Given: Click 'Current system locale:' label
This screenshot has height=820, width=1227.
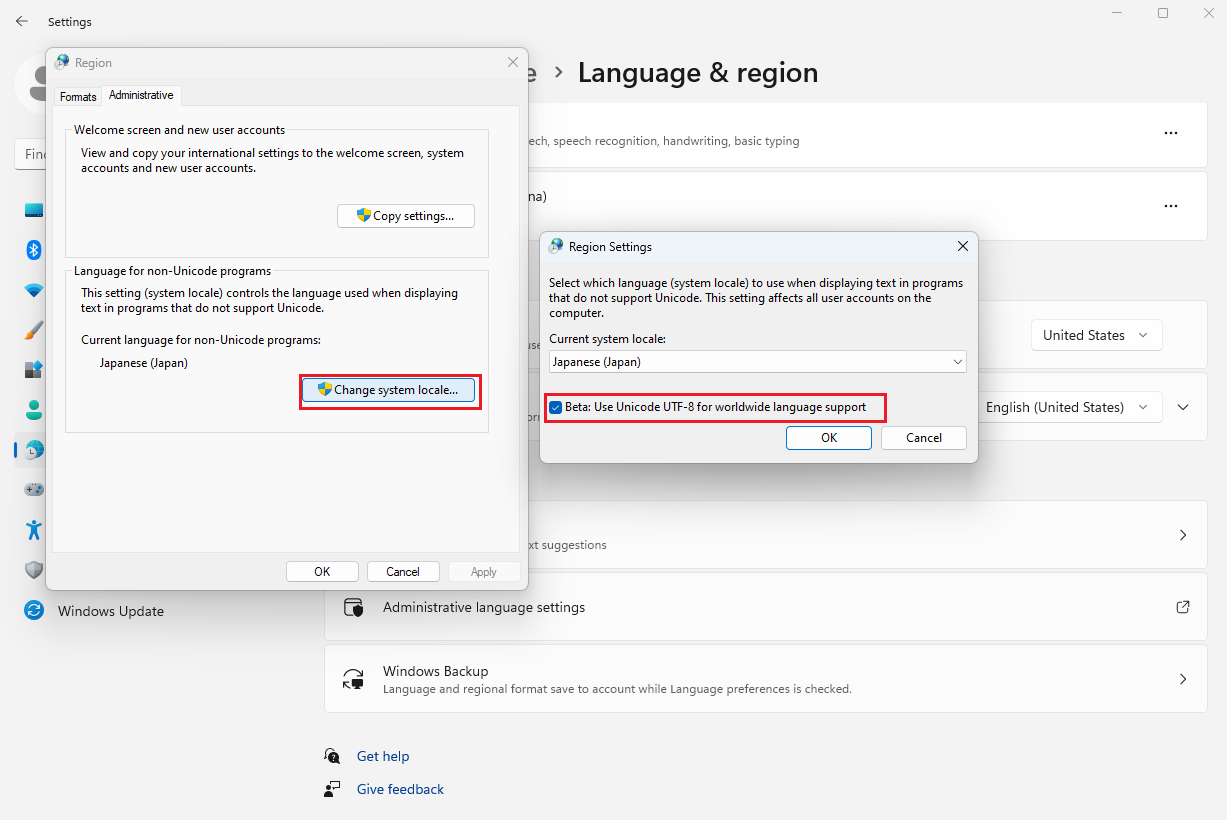Looking at the screenshot, I should tap(607, 339).
